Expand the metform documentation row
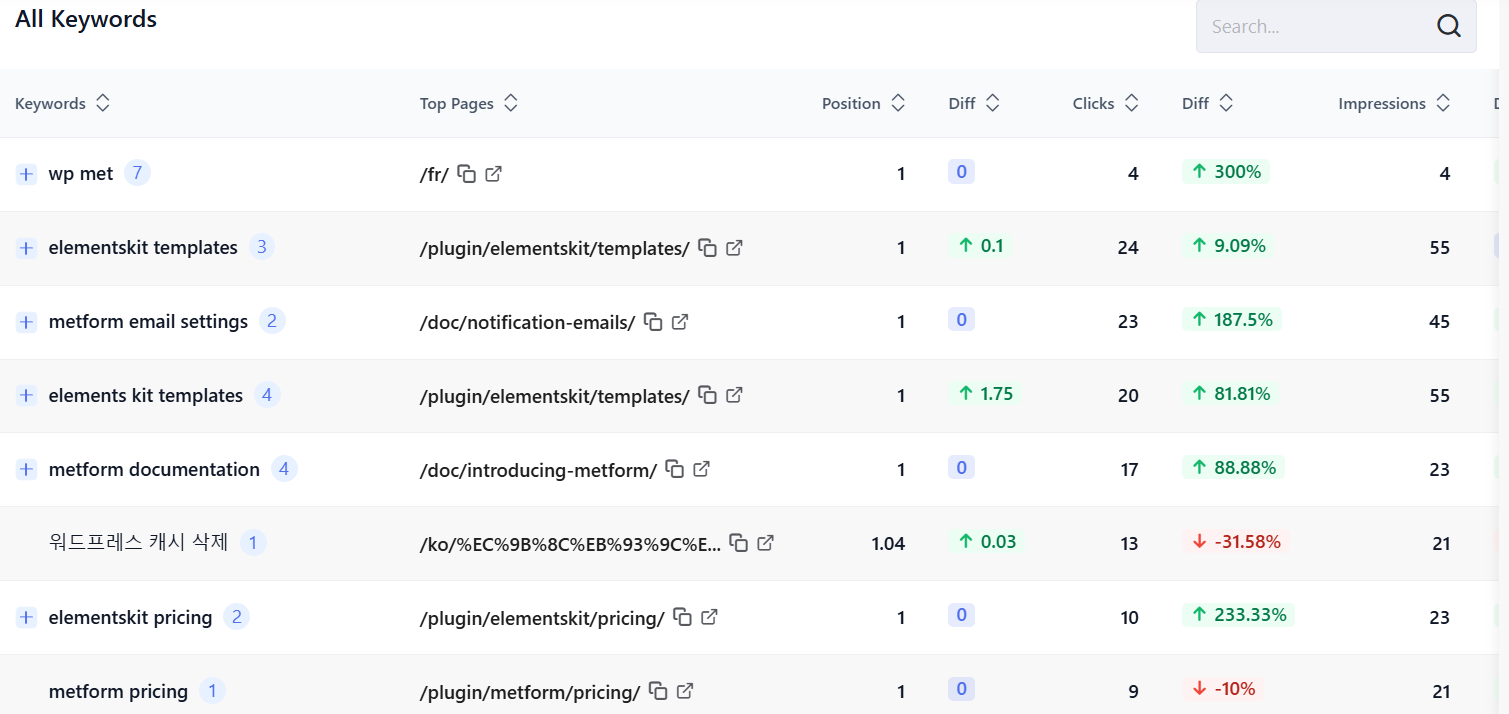 tap(26, 470)
